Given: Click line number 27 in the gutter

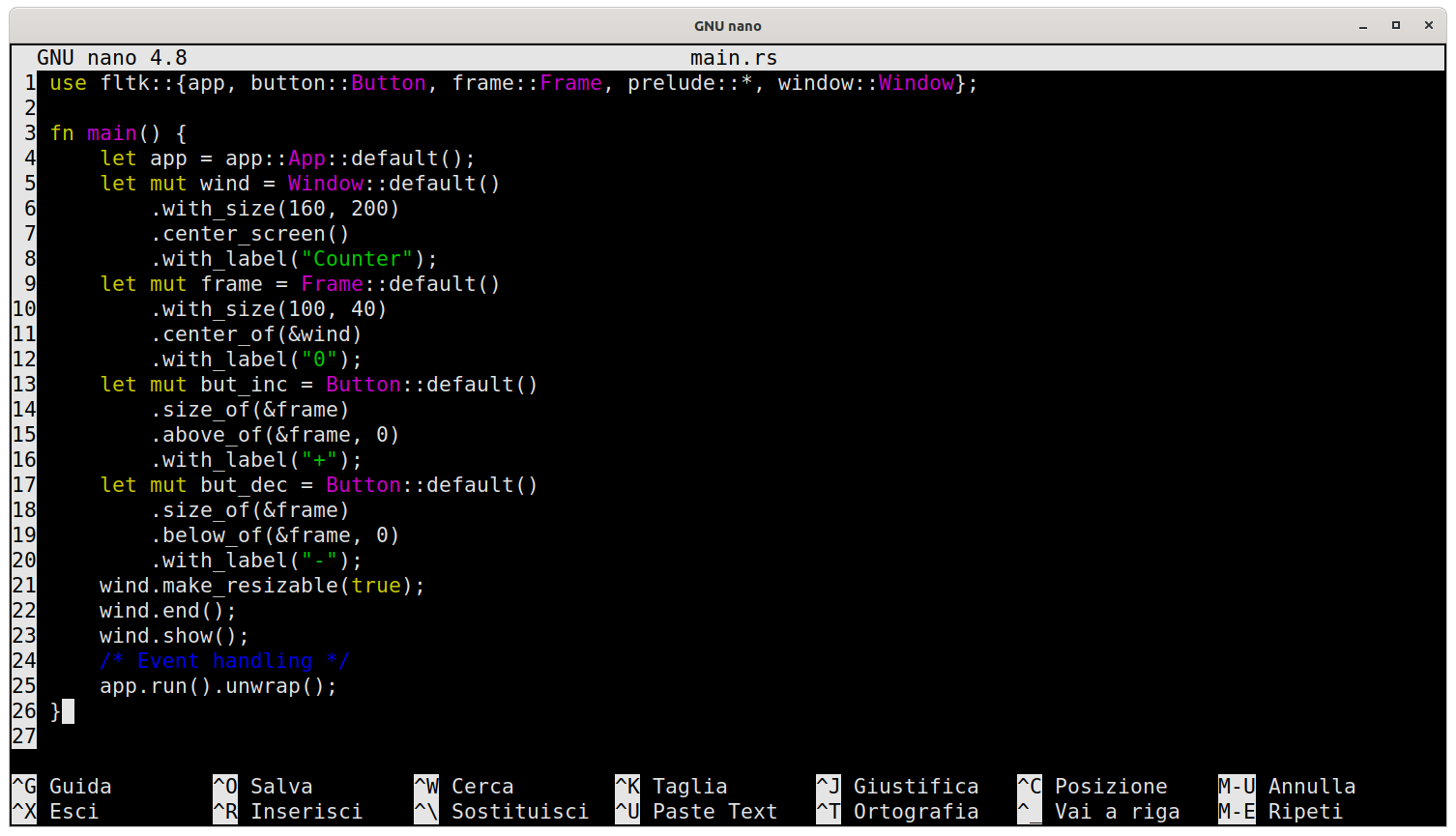Looking at the screenshot, I should (24, 736).
